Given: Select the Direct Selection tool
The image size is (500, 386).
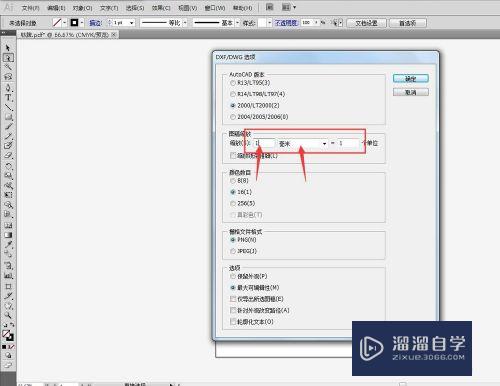Looking at the screenshot, I should coord(8,58).
